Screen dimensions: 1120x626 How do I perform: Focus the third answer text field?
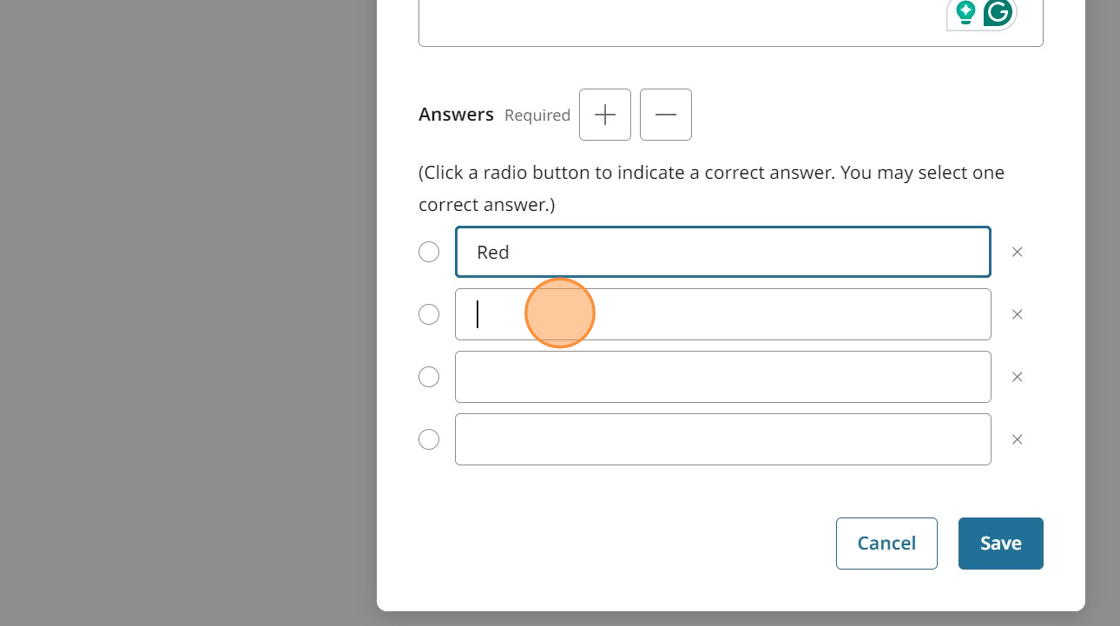click(x=722, y=377)
